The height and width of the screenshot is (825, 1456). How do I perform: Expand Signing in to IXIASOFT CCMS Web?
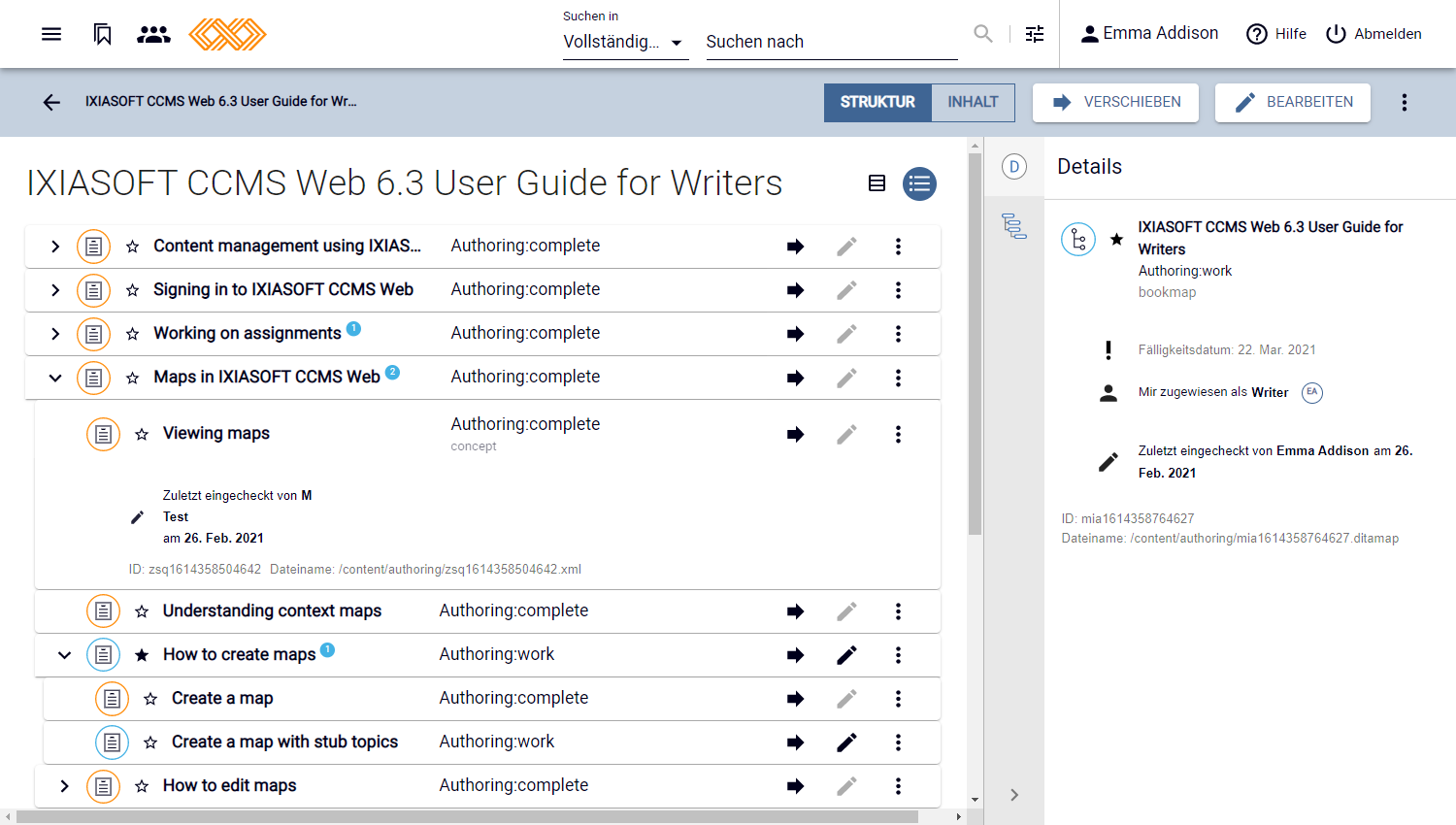click(55, 290)
